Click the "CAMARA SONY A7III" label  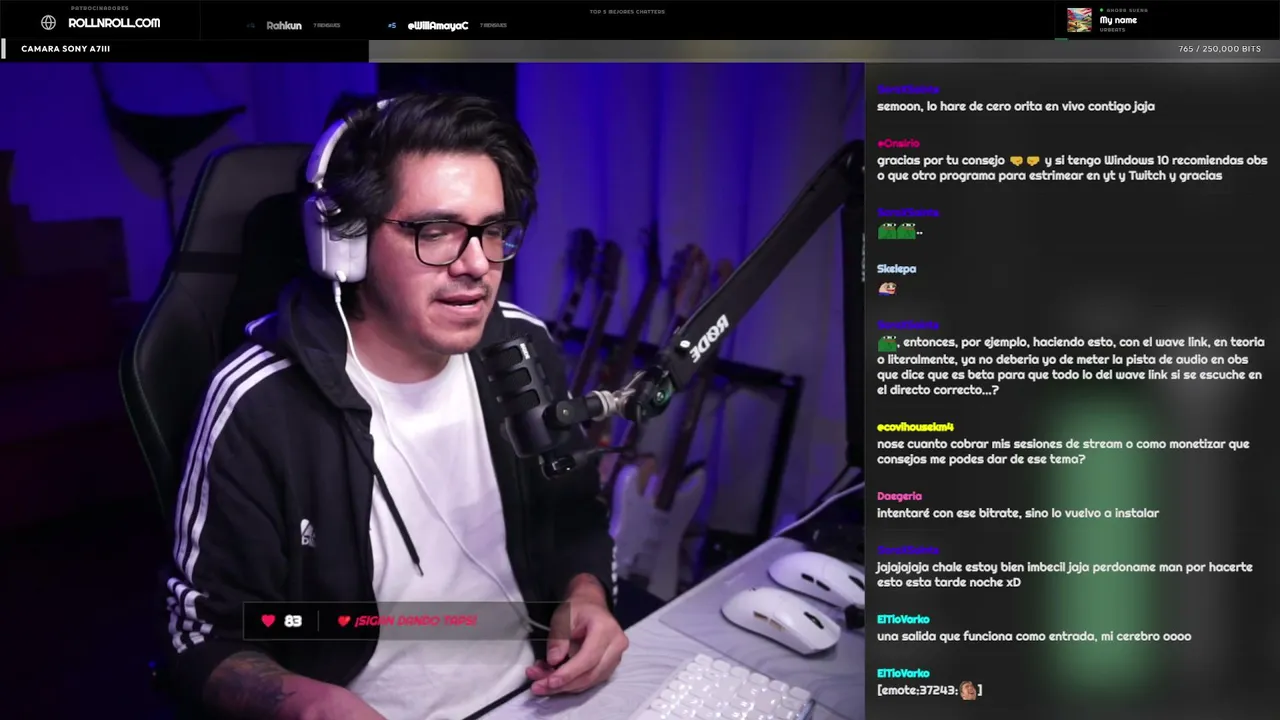(x=66, y=49)
